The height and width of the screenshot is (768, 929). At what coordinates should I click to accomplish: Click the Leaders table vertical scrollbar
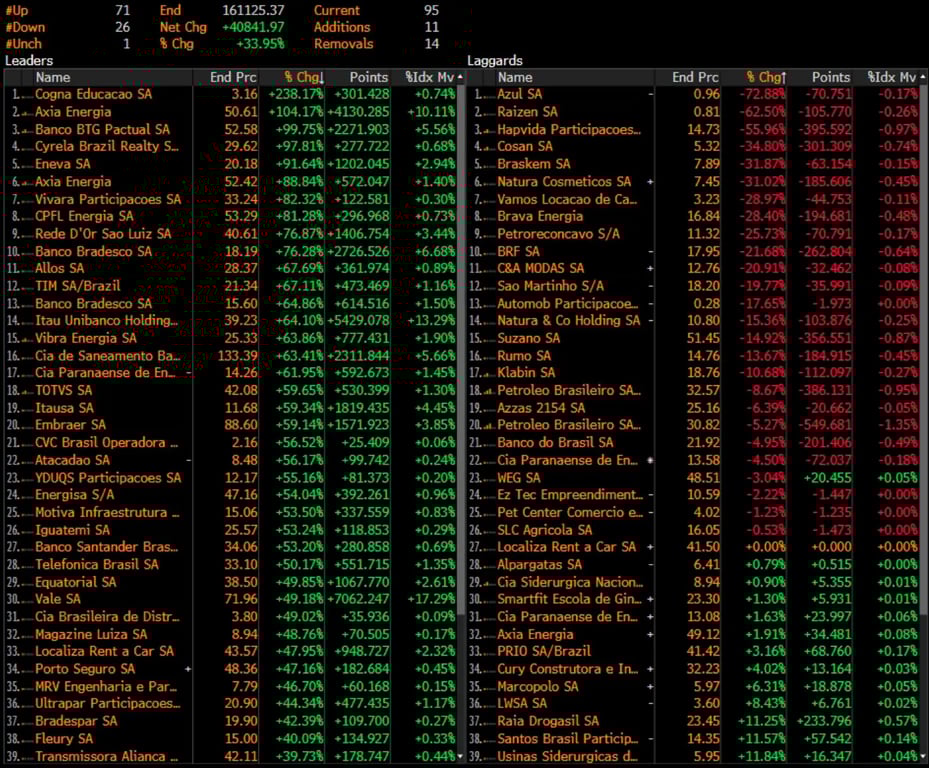pyautogui.click(x=462, y=400)
